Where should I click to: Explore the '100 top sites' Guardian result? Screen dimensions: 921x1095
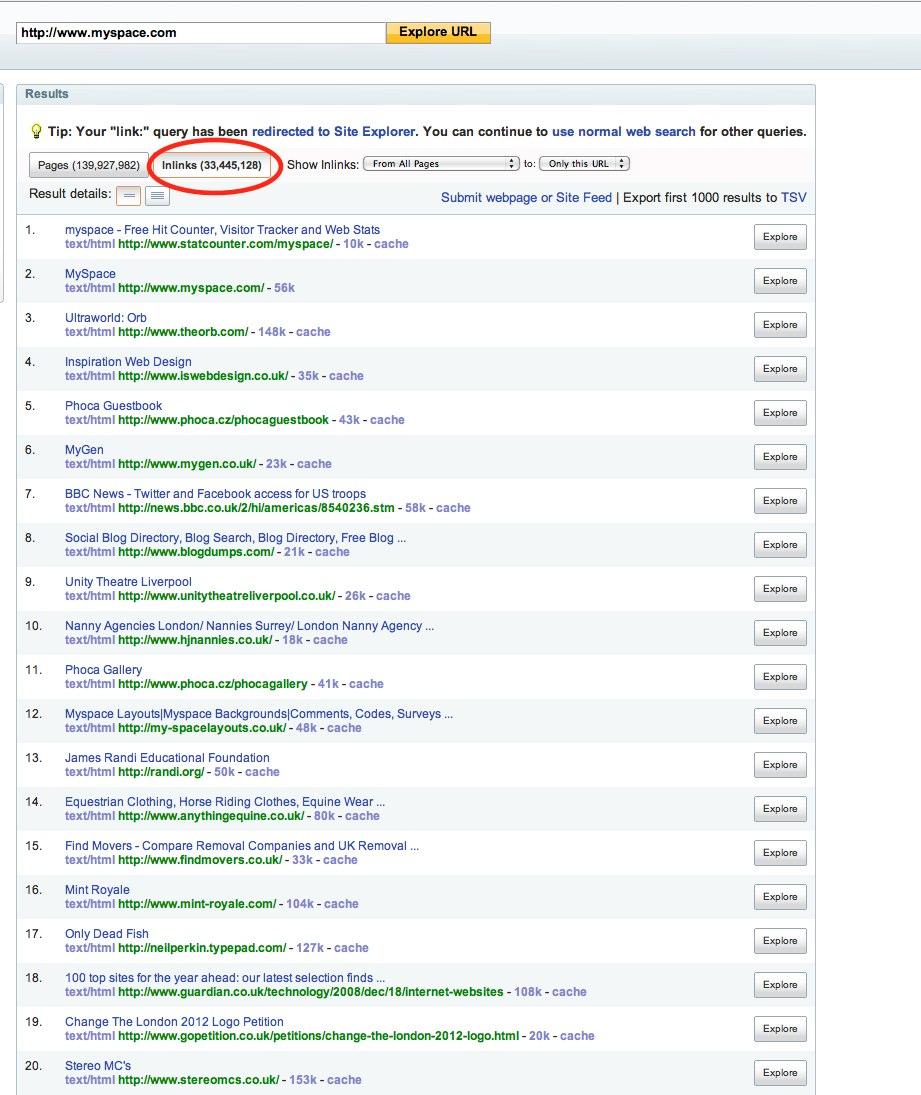pyautogui.click(x=780, y=985)
